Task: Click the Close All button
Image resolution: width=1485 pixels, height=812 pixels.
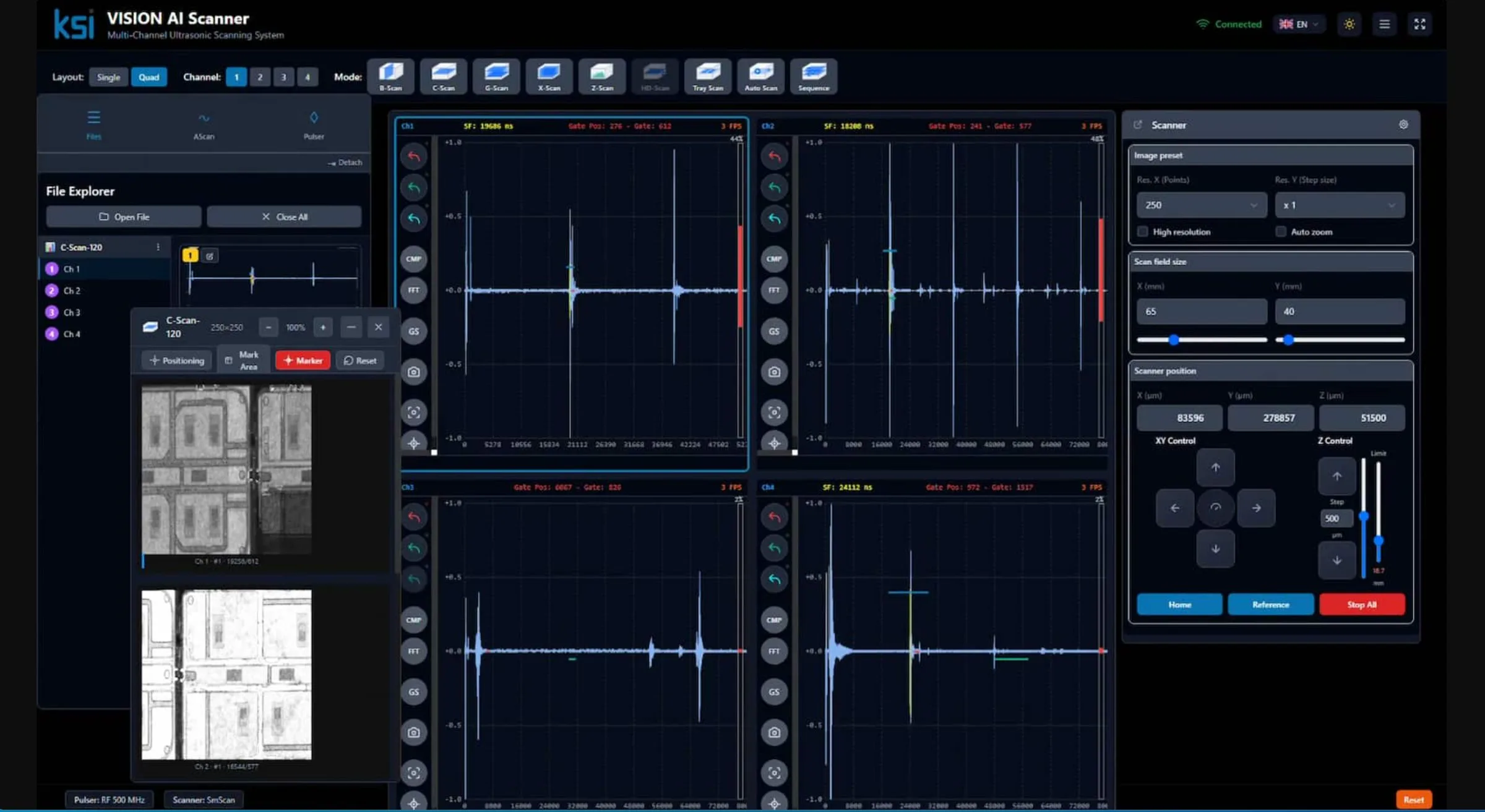Action: coord(284,217)
